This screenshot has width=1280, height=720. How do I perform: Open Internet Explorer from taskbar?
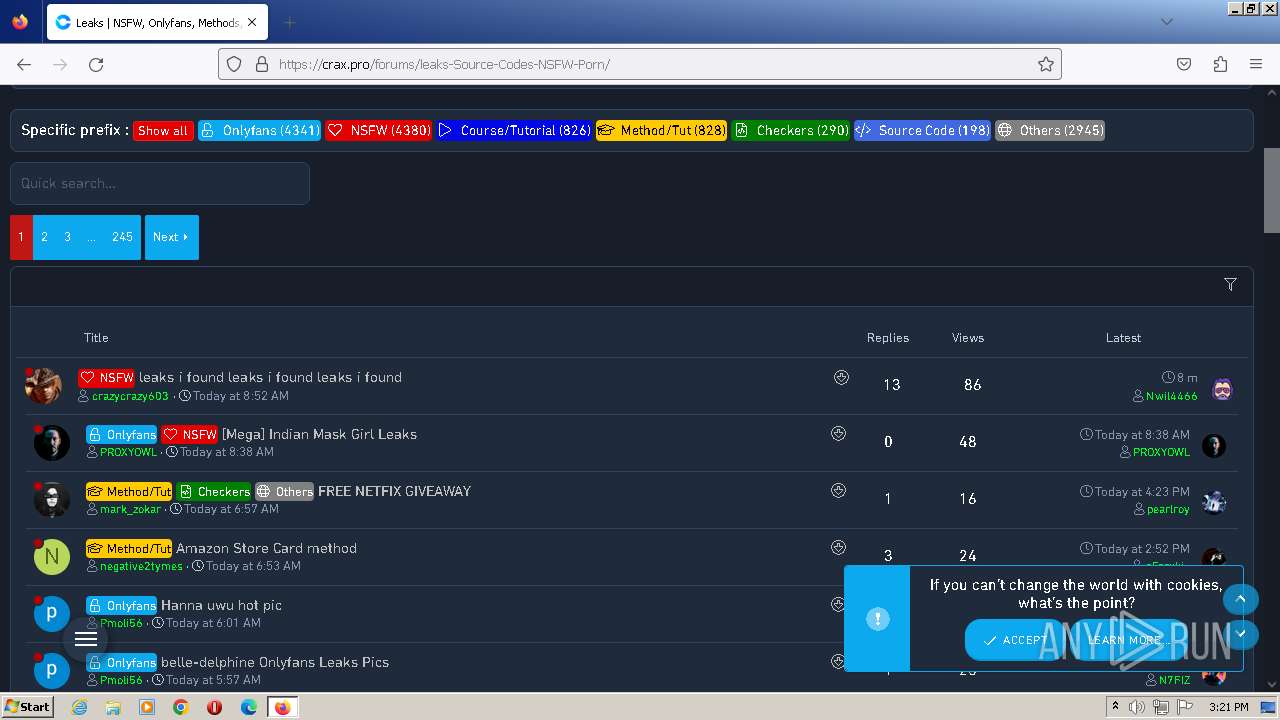(79, 707)
